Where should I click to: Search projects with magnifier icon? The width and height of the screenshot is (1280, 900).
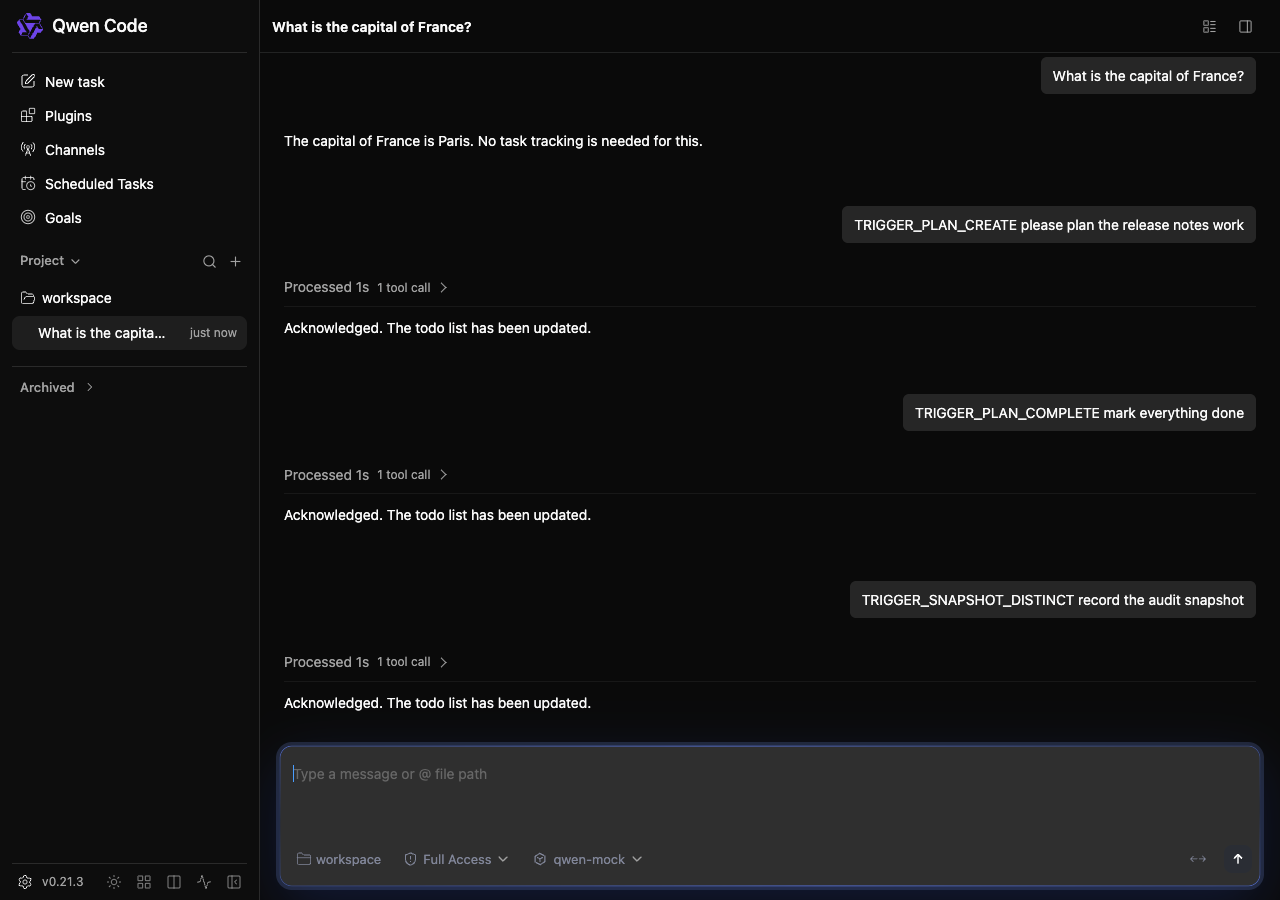click(209, 261)
